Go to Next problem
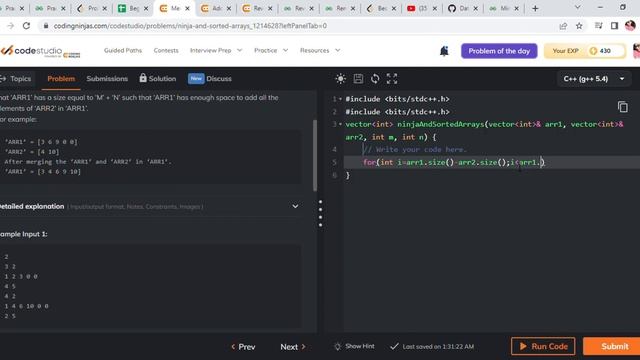The width and height of the screenshot is (640, 360). coord(293,347)
